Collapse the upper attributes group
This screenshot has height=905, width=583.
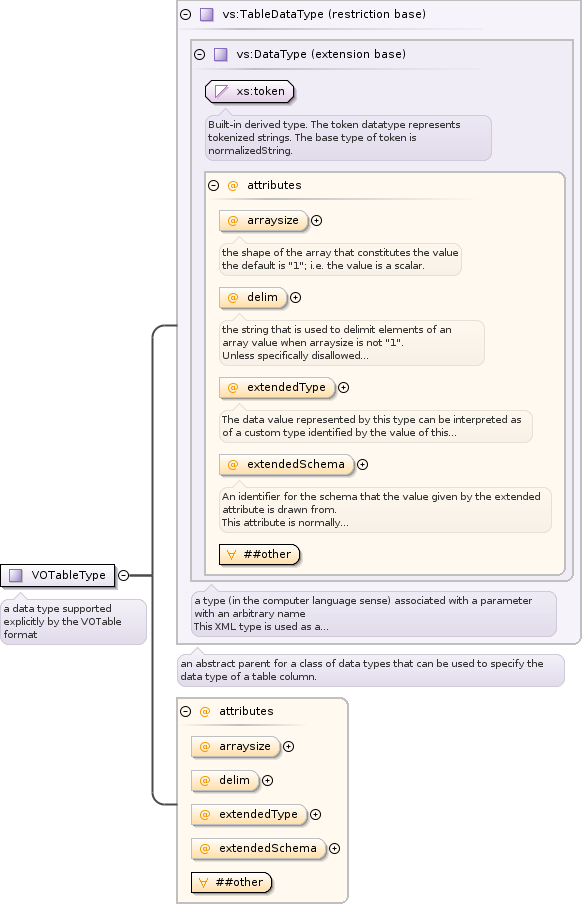(x=213, y=185)
